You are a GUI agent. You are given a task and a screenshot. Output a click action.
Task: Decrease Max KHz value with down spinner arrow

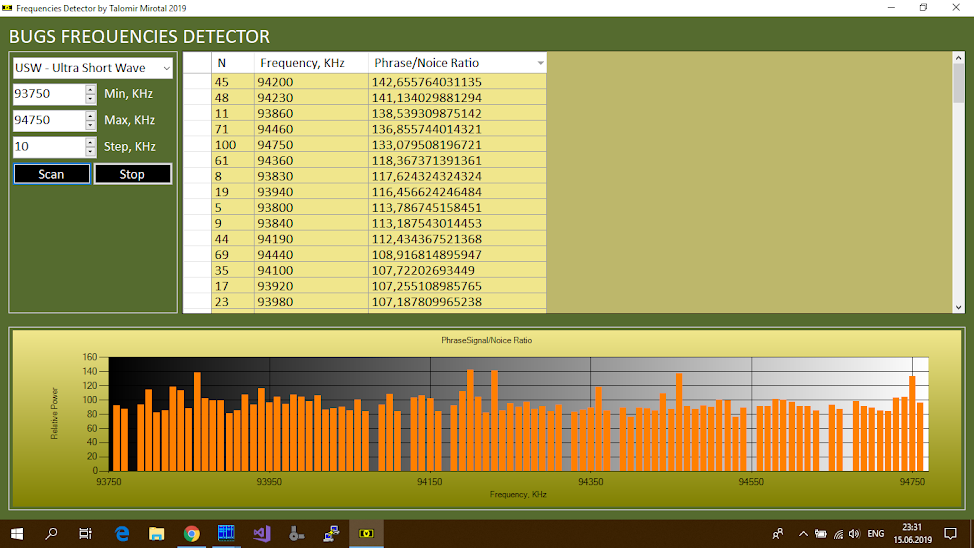(x=91, y=126)
